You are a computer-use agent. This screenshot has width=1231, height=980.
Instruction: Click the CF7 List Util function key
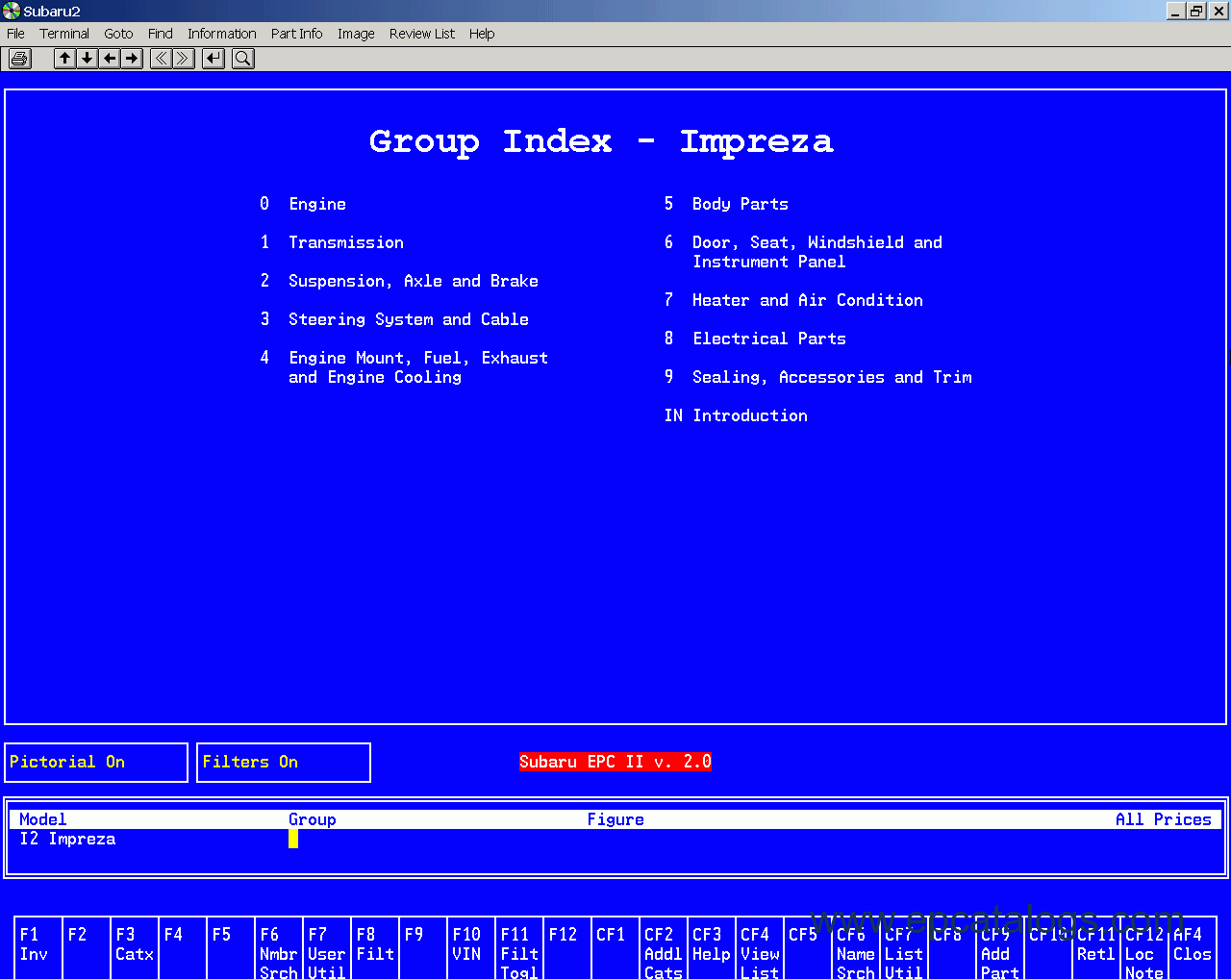904,950
